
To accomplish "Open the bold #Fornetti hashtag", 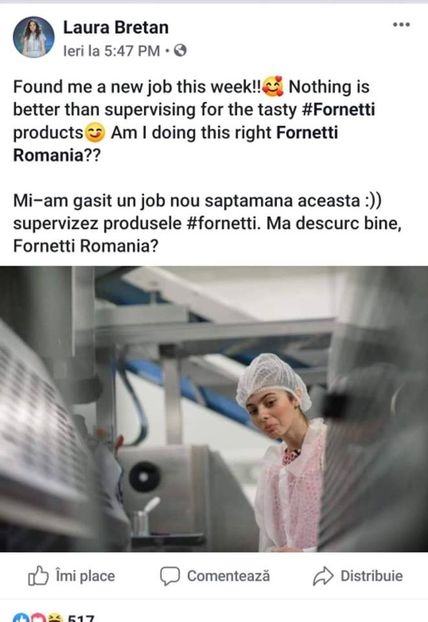I will tap(338, 109).
